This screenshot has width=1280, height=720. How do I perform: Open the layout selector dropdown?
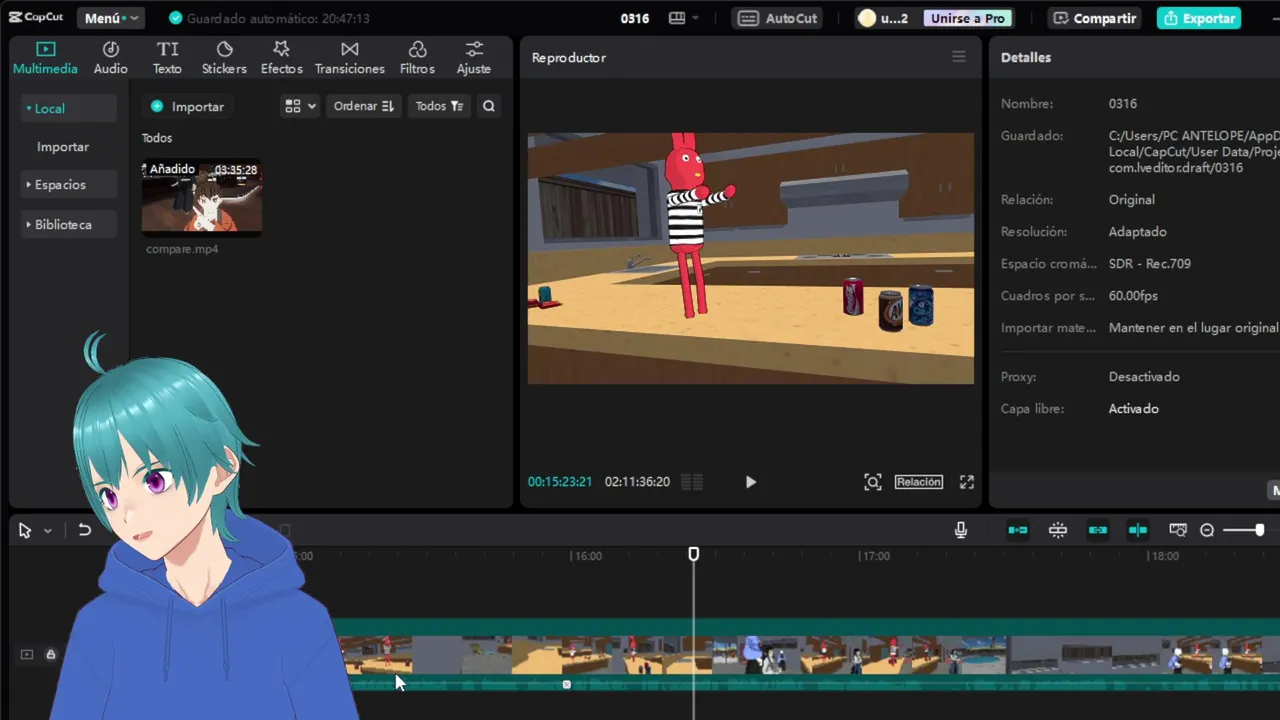click(x=684, y=18)
